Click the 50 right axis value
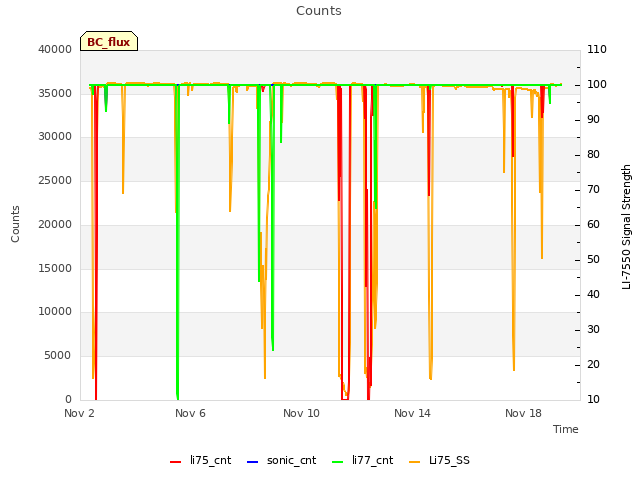 click(x=593, y=260)
